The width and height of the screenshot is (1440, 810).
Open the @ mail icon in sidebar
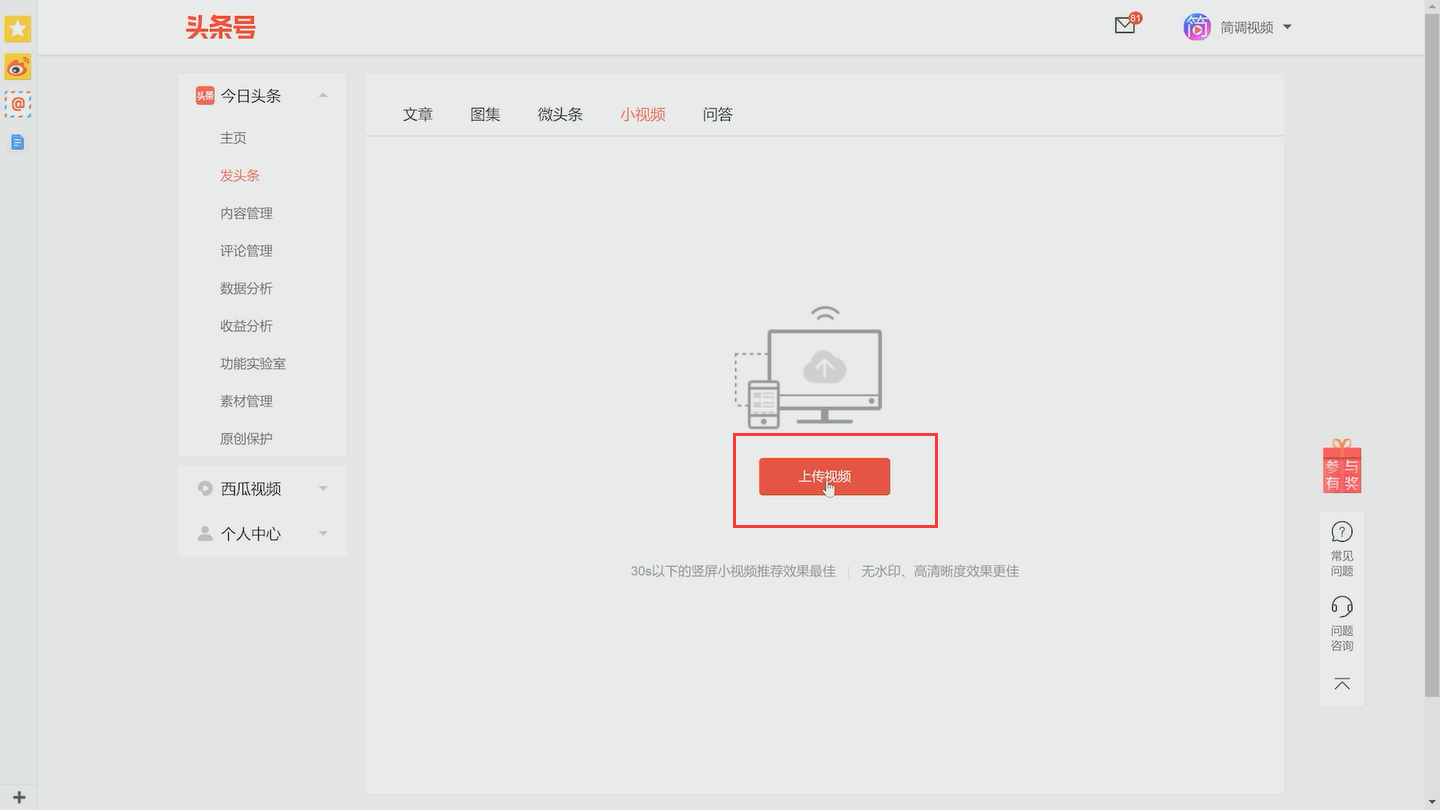coord(18,104)
